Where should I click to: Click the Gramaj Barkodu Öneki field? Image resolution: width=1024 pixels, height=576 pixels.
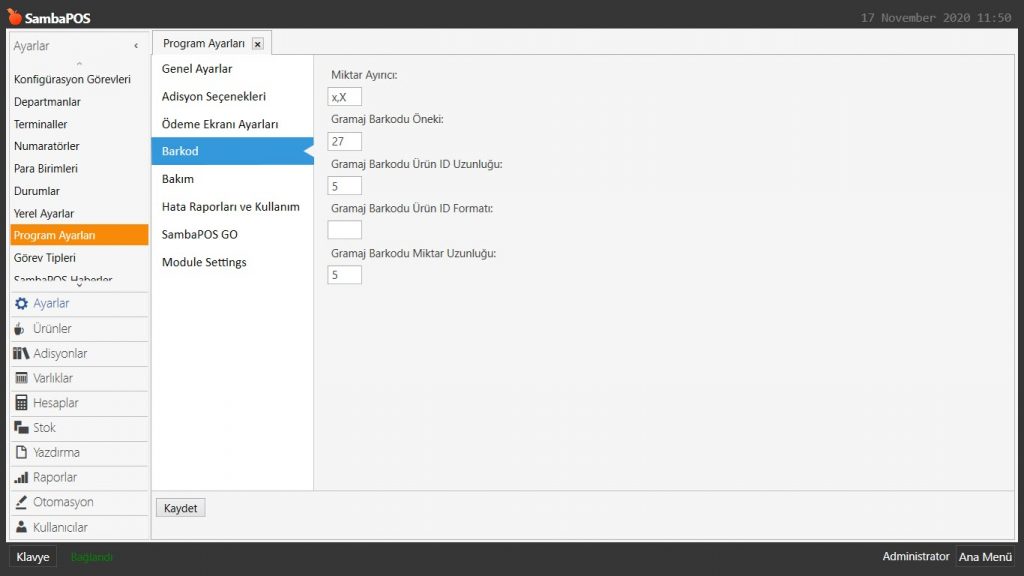(x=344, y=141)
